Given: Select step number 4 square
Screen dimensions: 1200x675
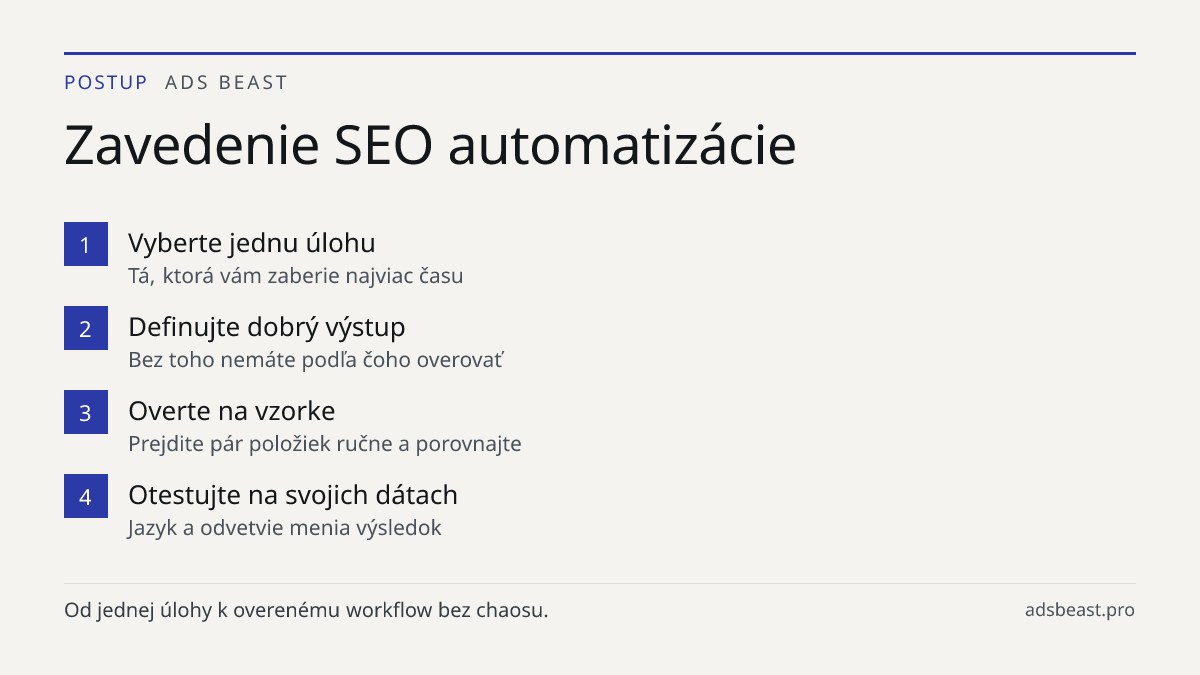Looking at the screenshot, I should click(86, 496).
